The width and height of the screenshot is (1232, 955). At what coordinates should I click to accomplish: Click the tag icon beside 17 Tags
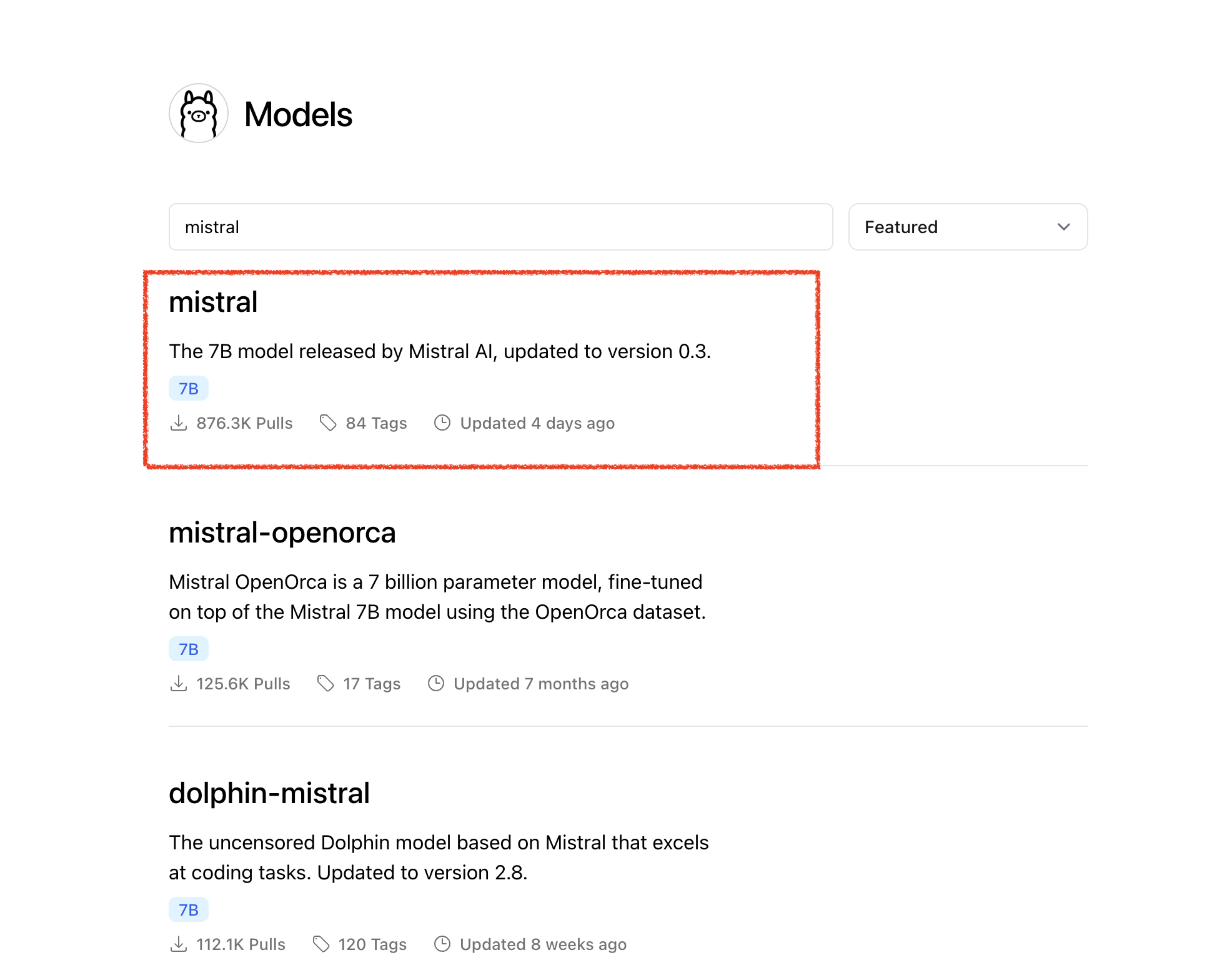pyautogui.click(x=325, y=684)
